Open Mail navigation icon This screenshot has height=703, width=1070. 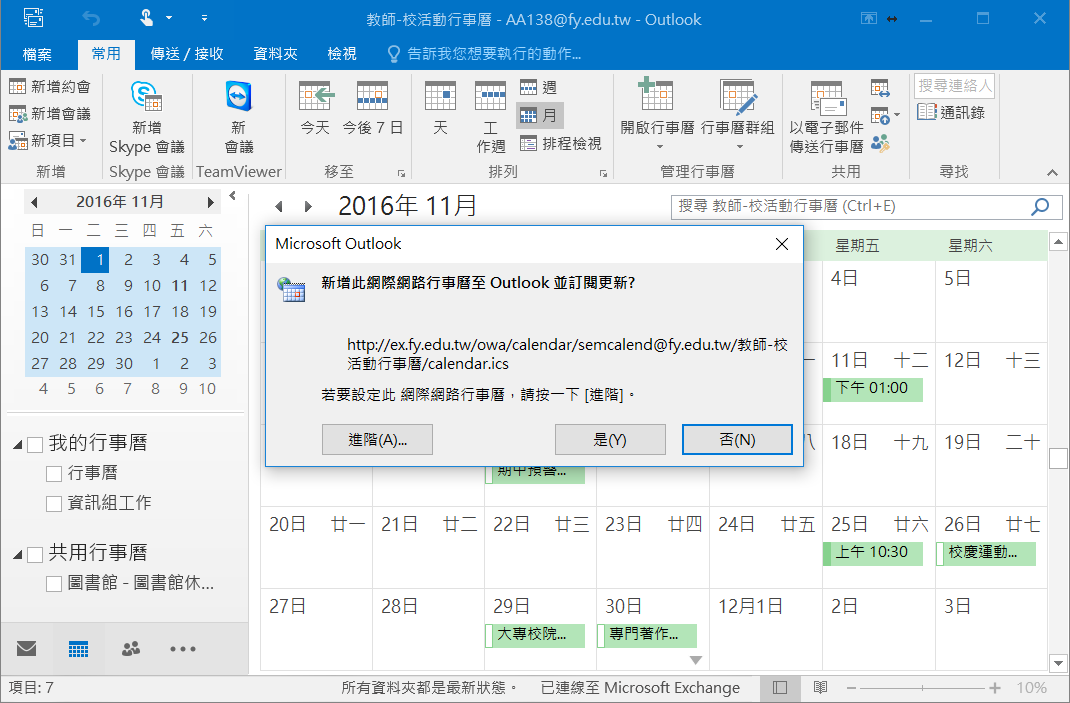pyautogui.click(x=26, y=648)
